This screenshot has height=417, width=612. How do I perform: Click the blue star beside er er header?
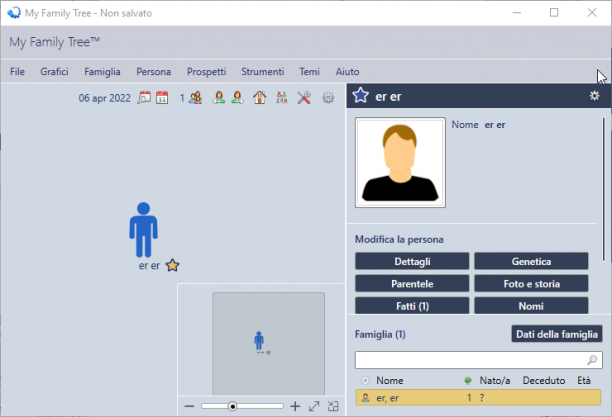(360, 95)
